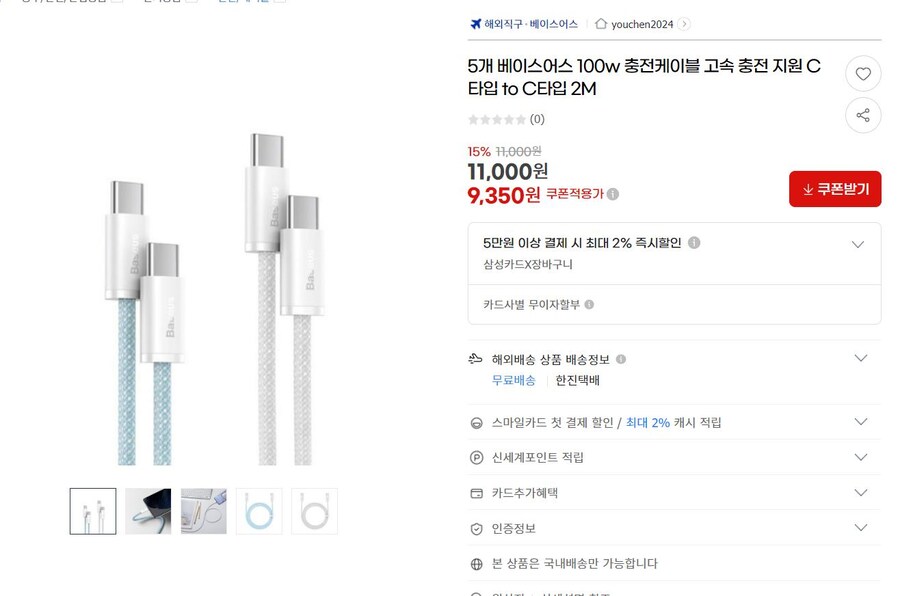Screen dimensions: 900x596
Task: Click the heart icon to wishlist this product
Action: pyautogui.click(x=863, y=73)
